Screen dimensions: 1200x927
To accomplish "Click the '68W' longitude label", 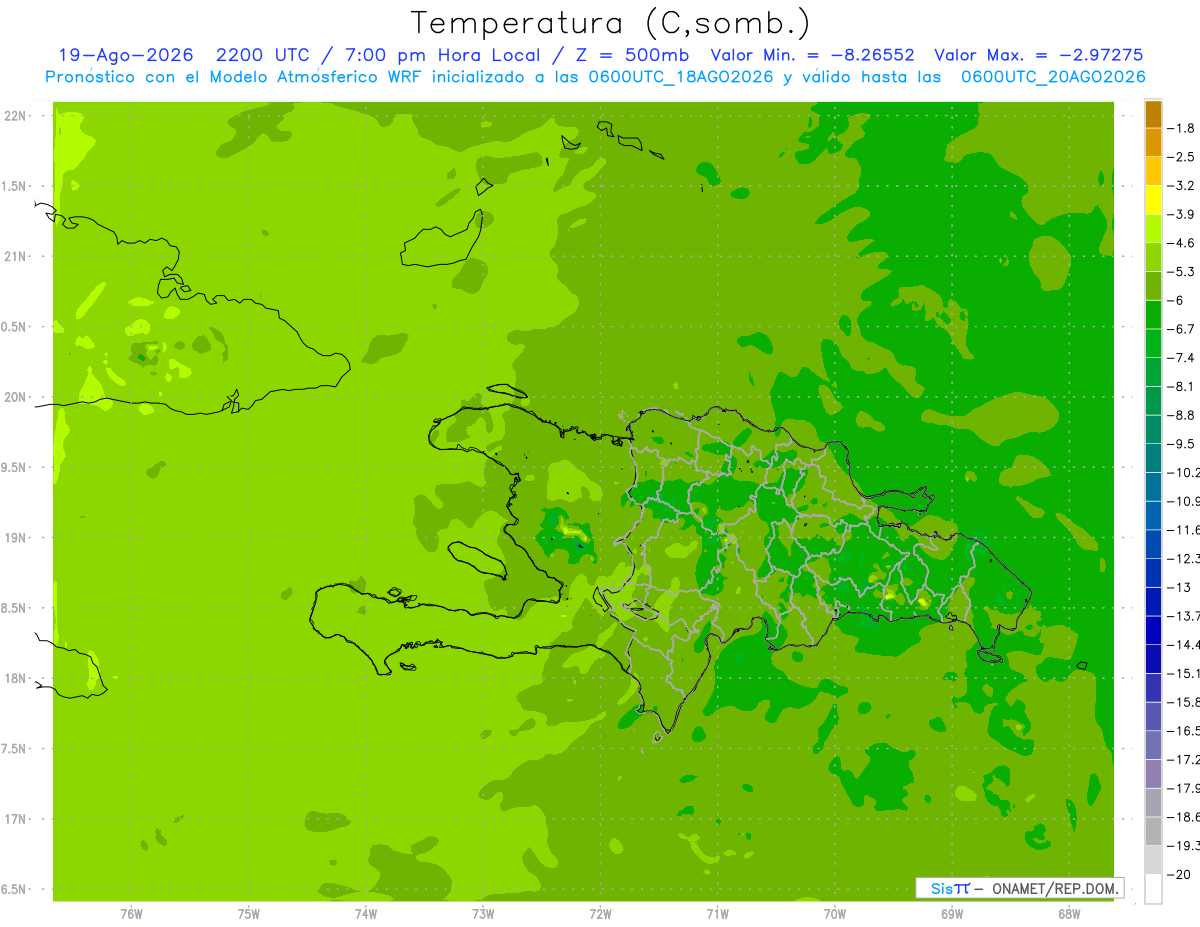I will (x=1069, y=913).
